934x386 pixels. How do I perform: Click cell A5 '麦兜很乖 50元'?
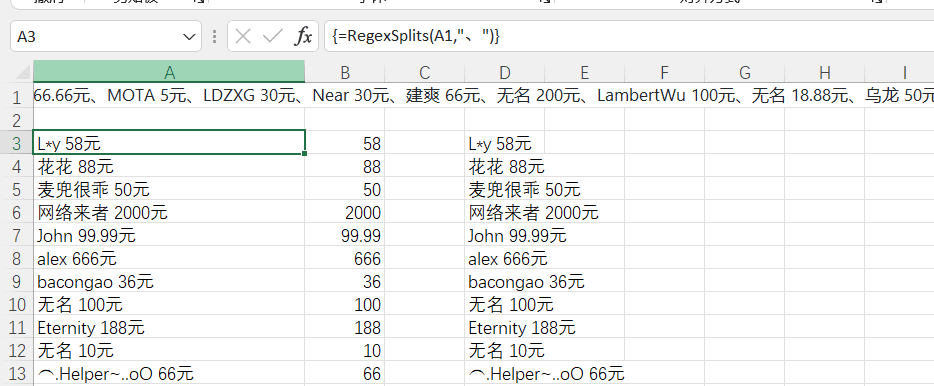(x=169, y=189)
